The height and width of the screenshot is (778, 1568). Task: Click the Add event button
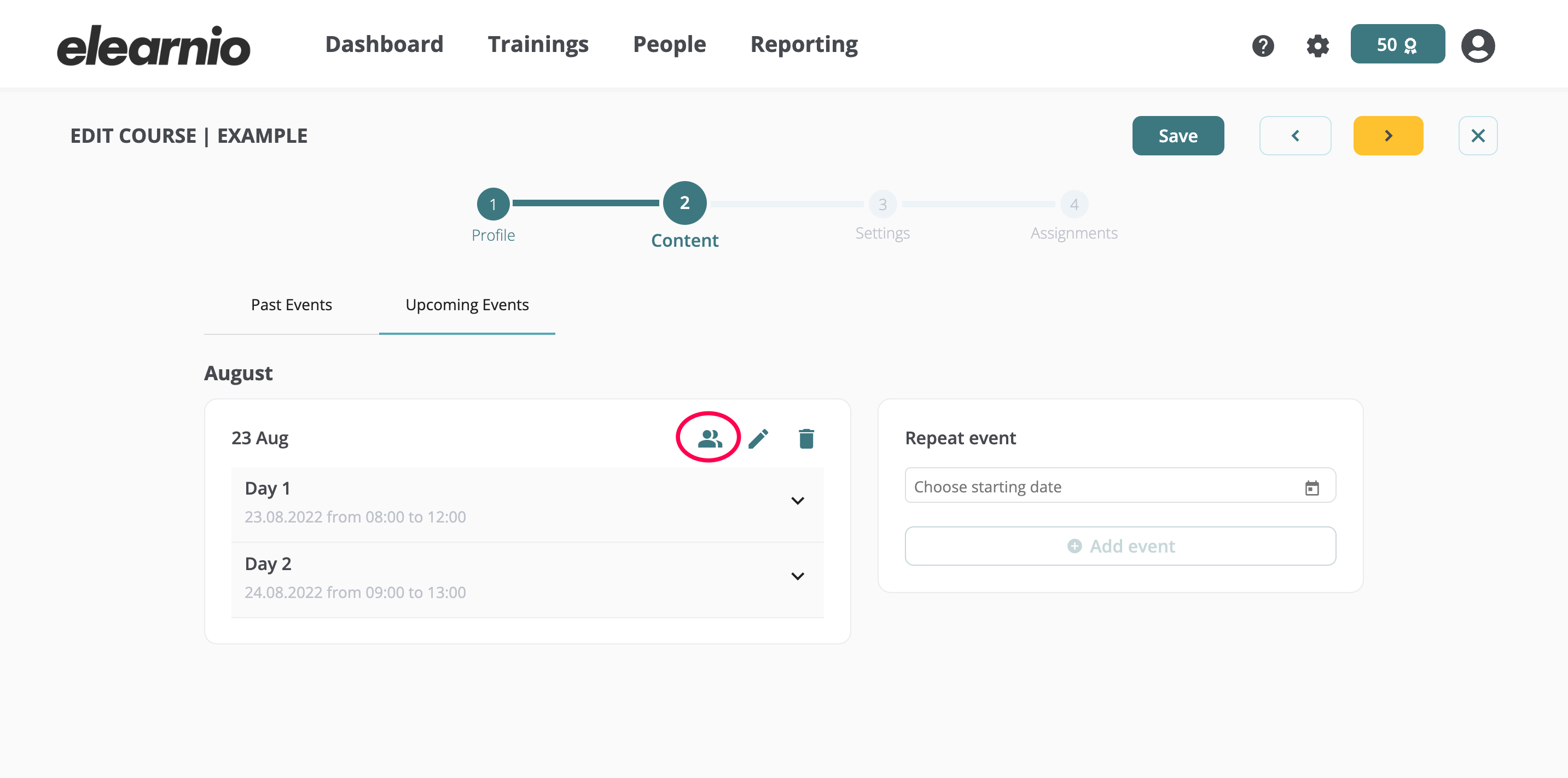1120,546
